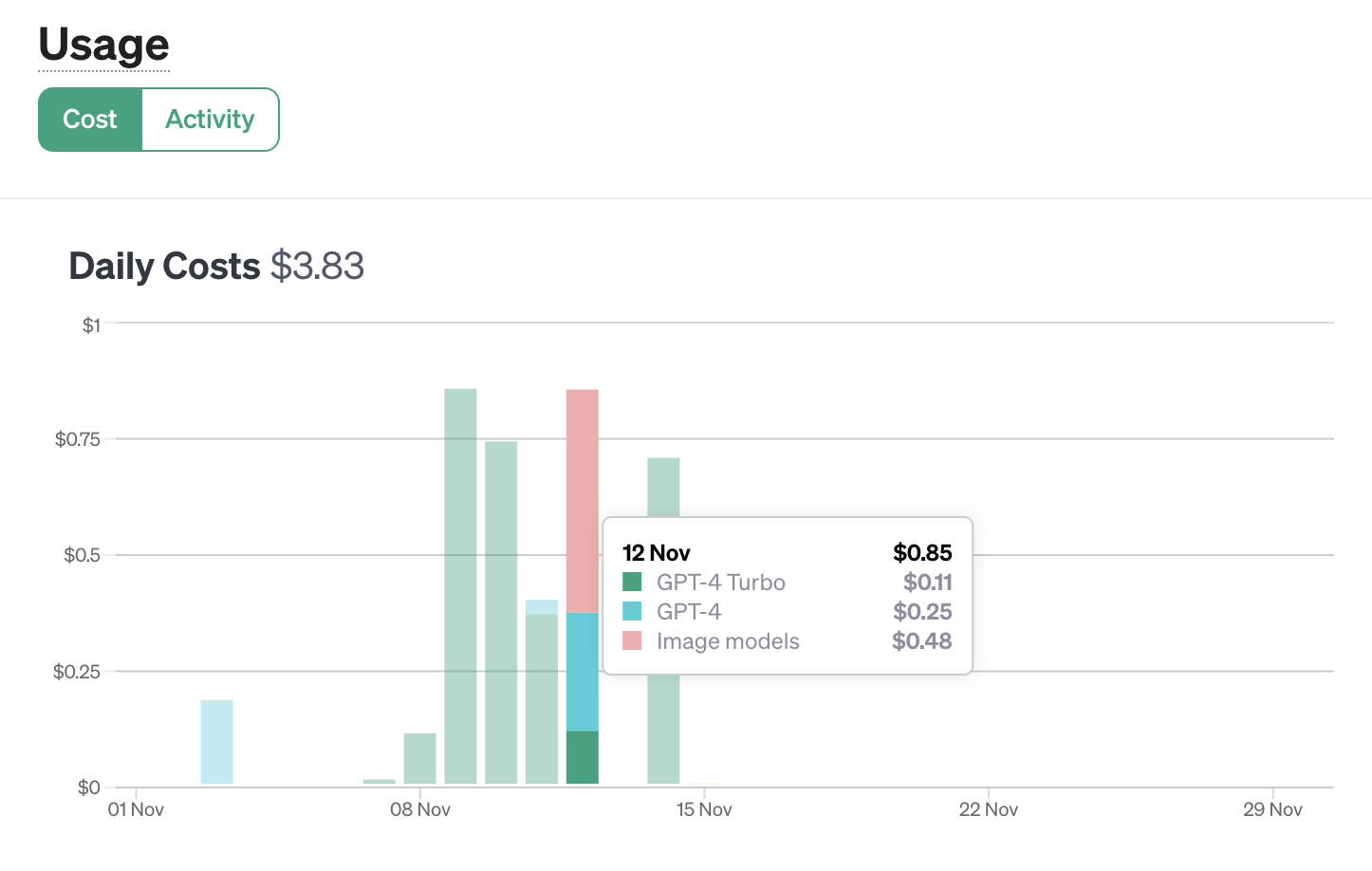Screen dimensions: 1372x871
Task: Click the short green bar for 08 Nov
Action: point(419,758)
